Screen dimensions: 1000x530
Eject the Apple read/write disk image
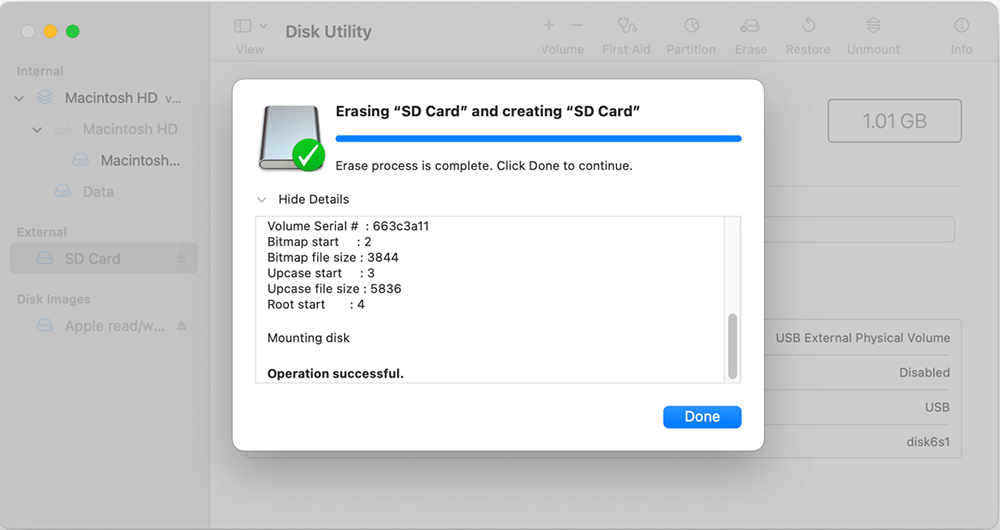click(181, 326)
